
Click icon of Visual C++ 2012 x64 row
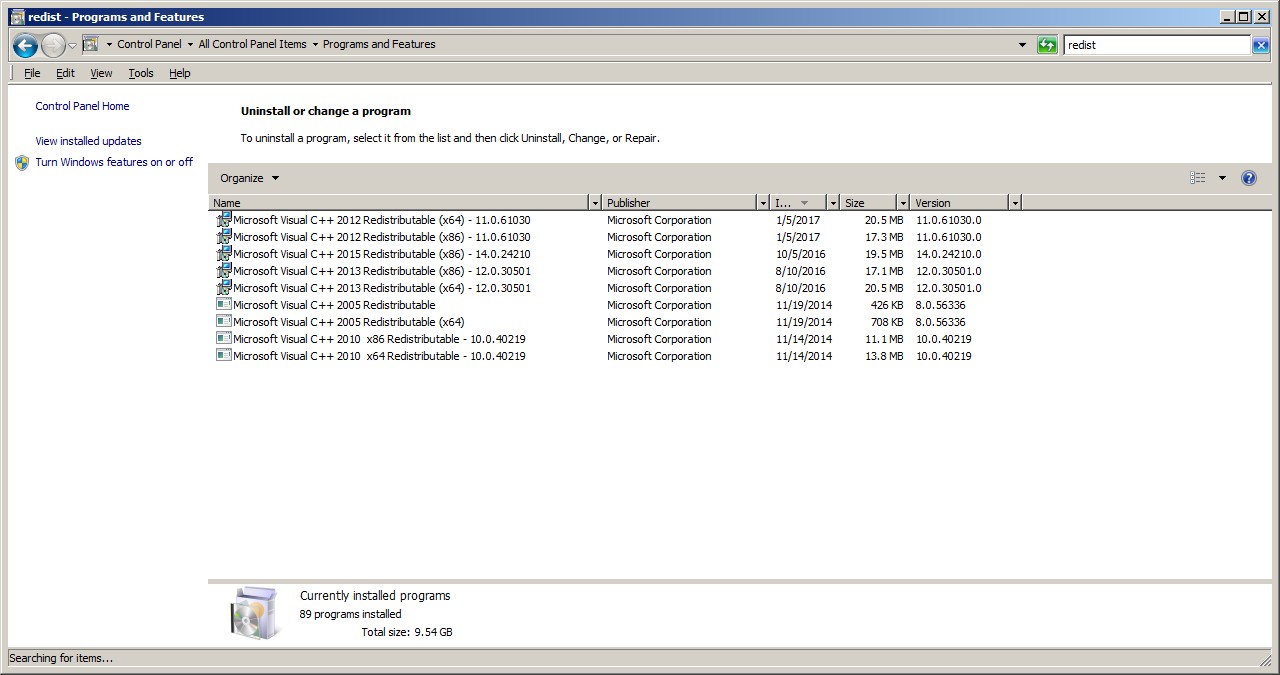pyautogui.click(x=224, y=219)
